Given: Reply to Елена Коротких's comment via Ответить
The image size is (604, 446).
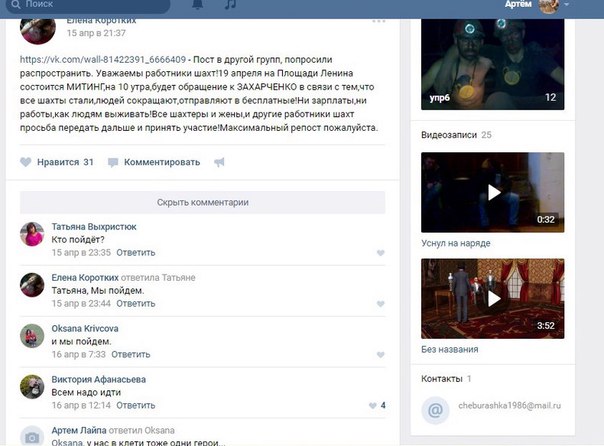Looking at the screenshot, I should click(136, 303).
